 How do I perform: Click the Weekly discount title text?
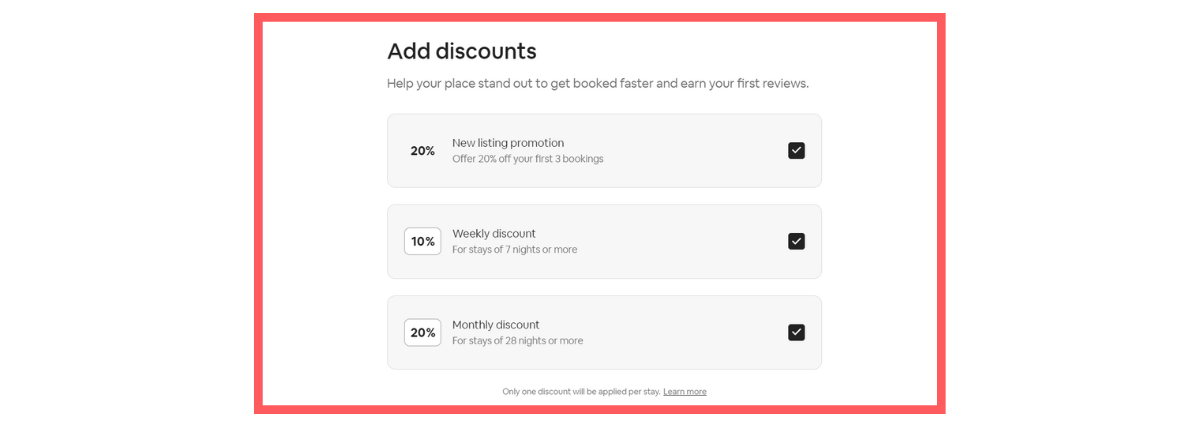click(x=494, y=234)
